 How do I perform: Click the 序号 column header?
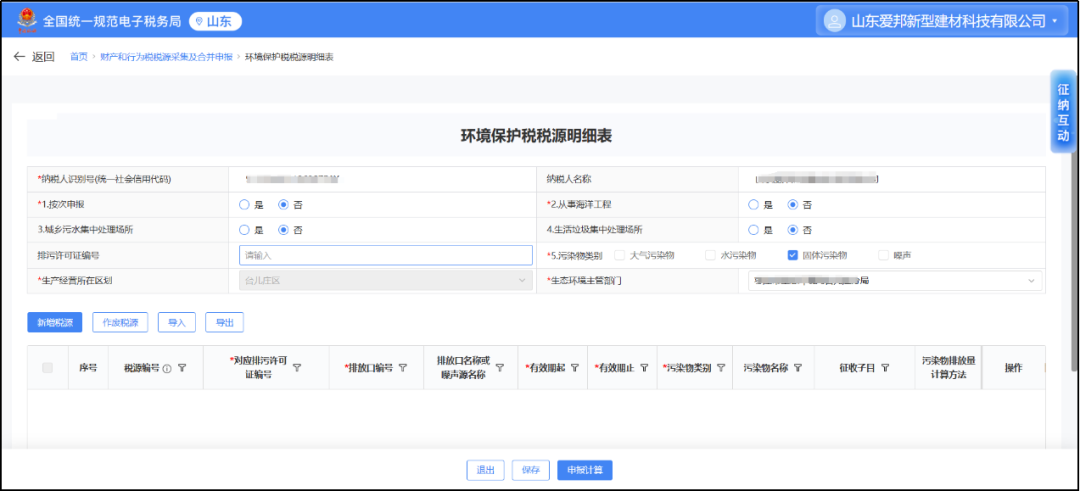(x=88, y=368)
